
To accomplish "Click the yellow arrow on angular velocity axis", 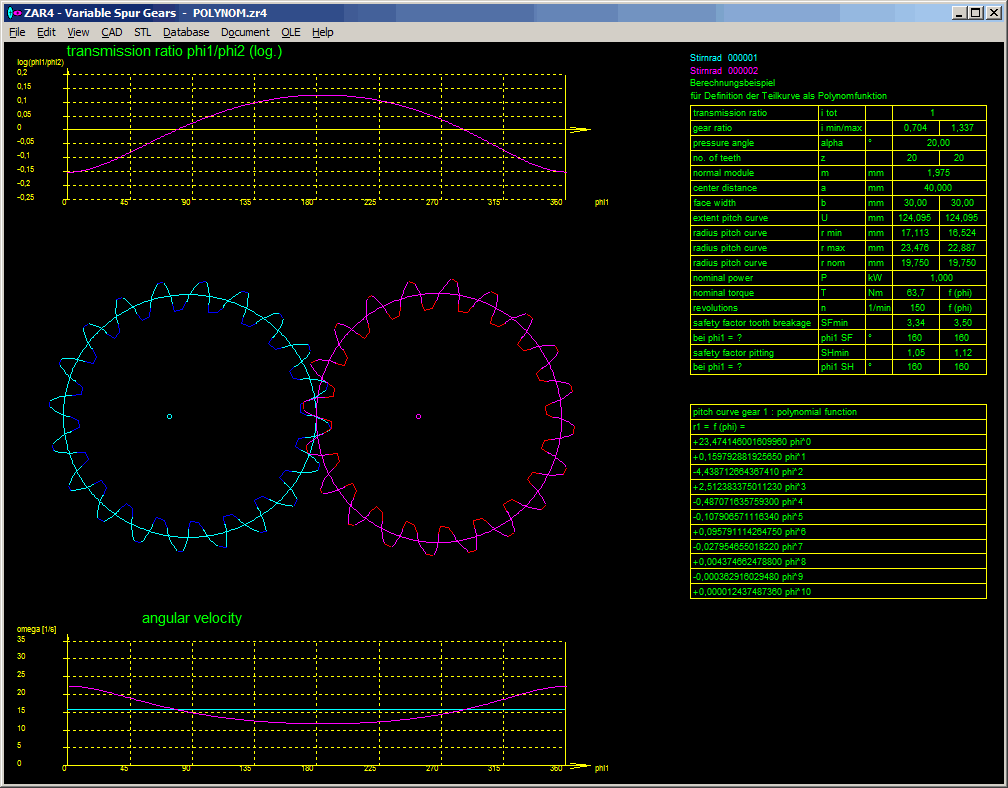I will pos(579,767).
